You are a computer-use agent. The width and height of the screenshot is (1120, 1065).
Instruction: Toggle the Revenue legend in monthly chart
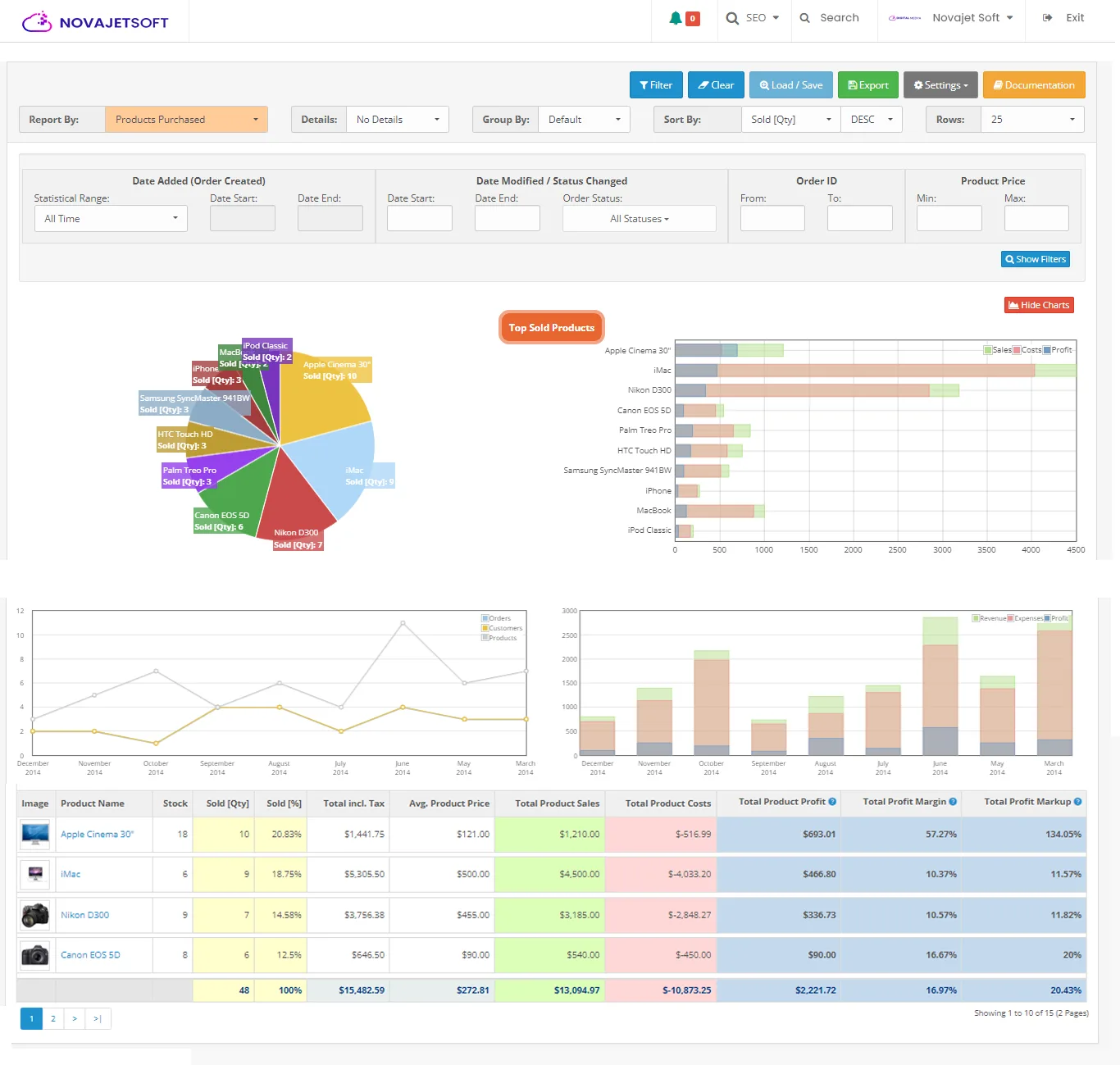coord(989,618)
